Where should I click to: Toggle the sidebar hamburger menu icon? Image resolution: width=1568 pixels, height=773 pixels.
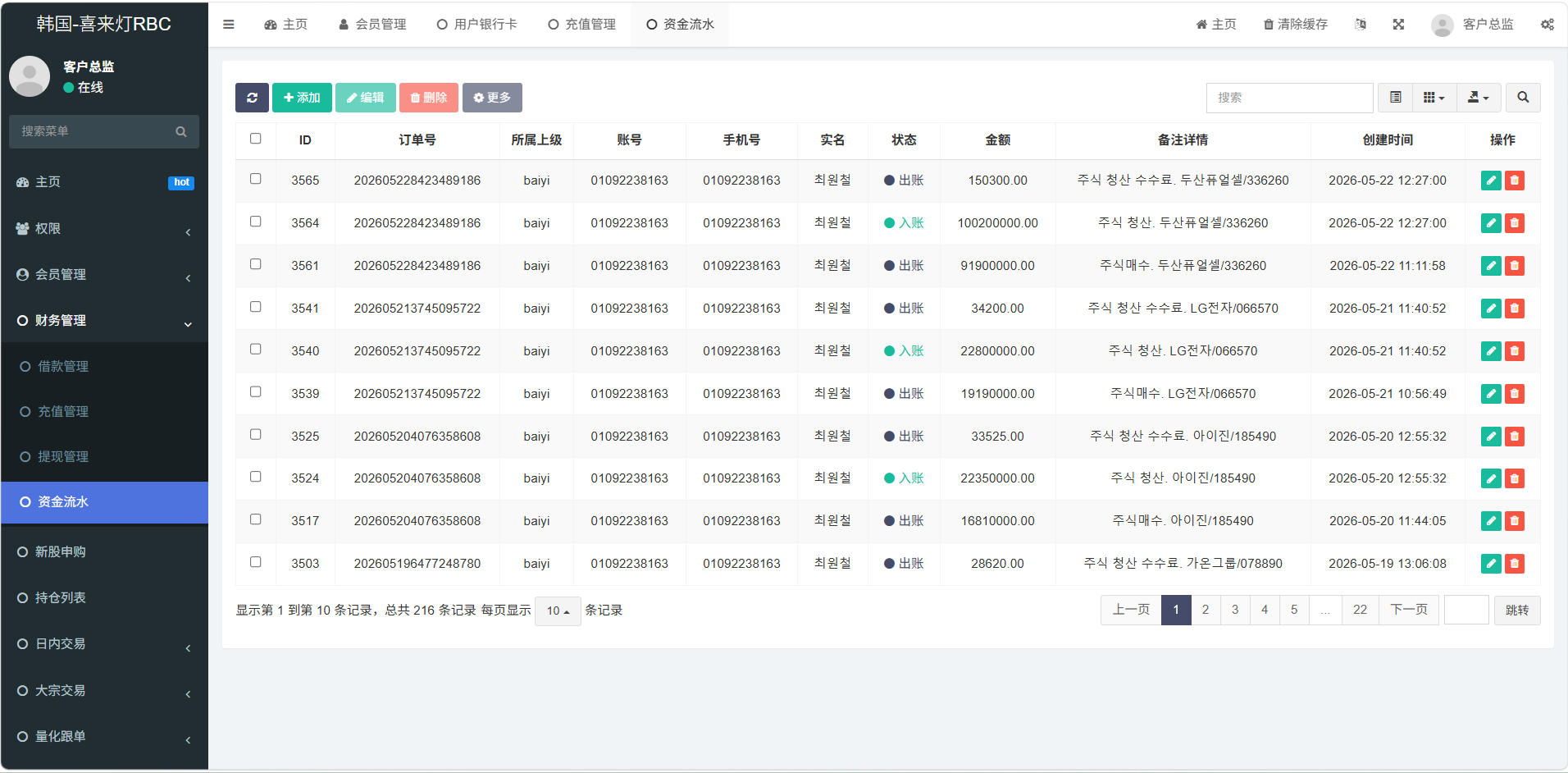[229, 25]
